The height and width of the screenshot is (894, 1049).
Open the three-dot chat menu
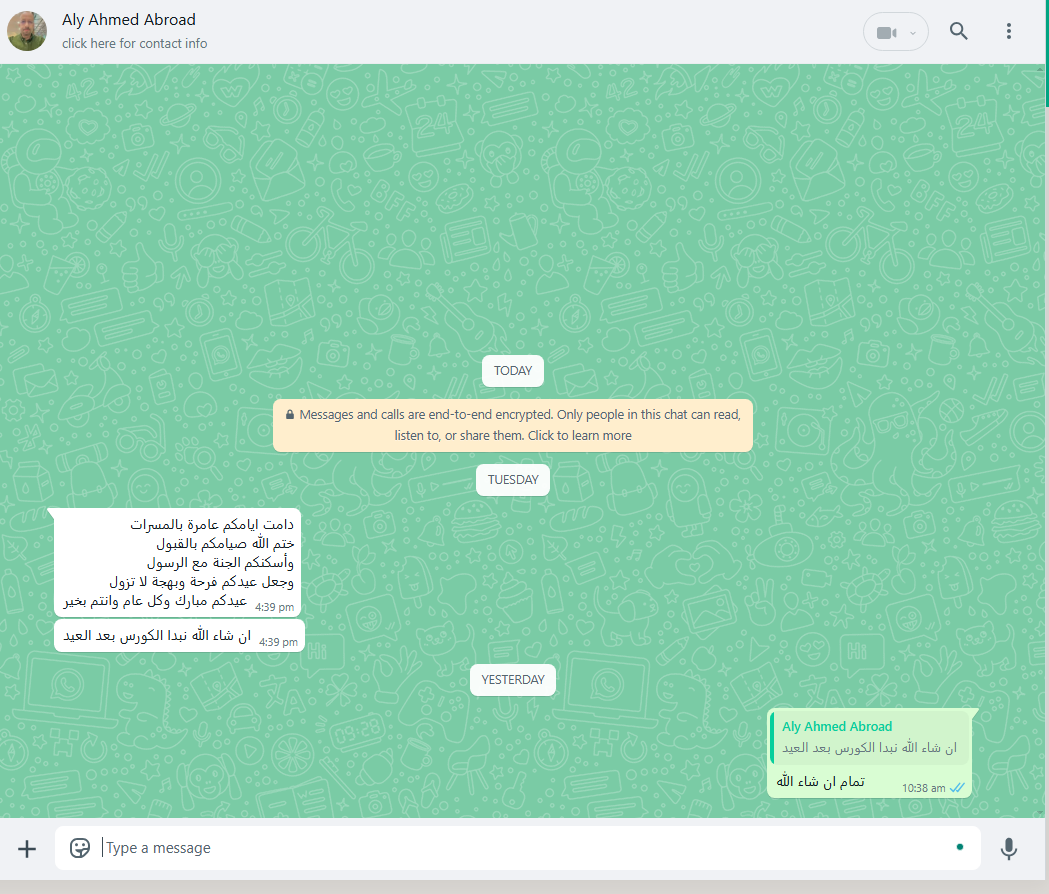(1009, 31)
